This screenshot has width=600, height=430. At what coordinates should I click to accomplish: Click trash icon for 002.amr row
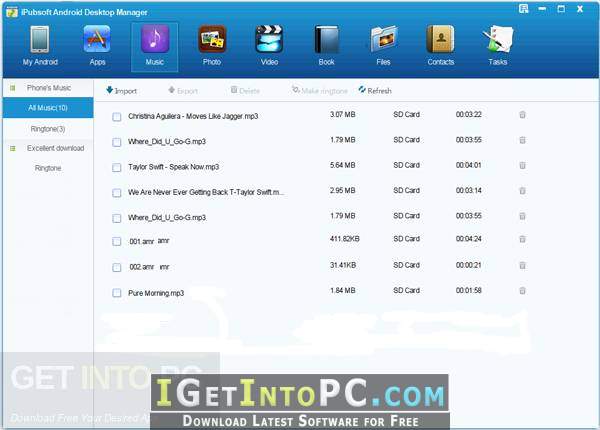click(522, 265)
